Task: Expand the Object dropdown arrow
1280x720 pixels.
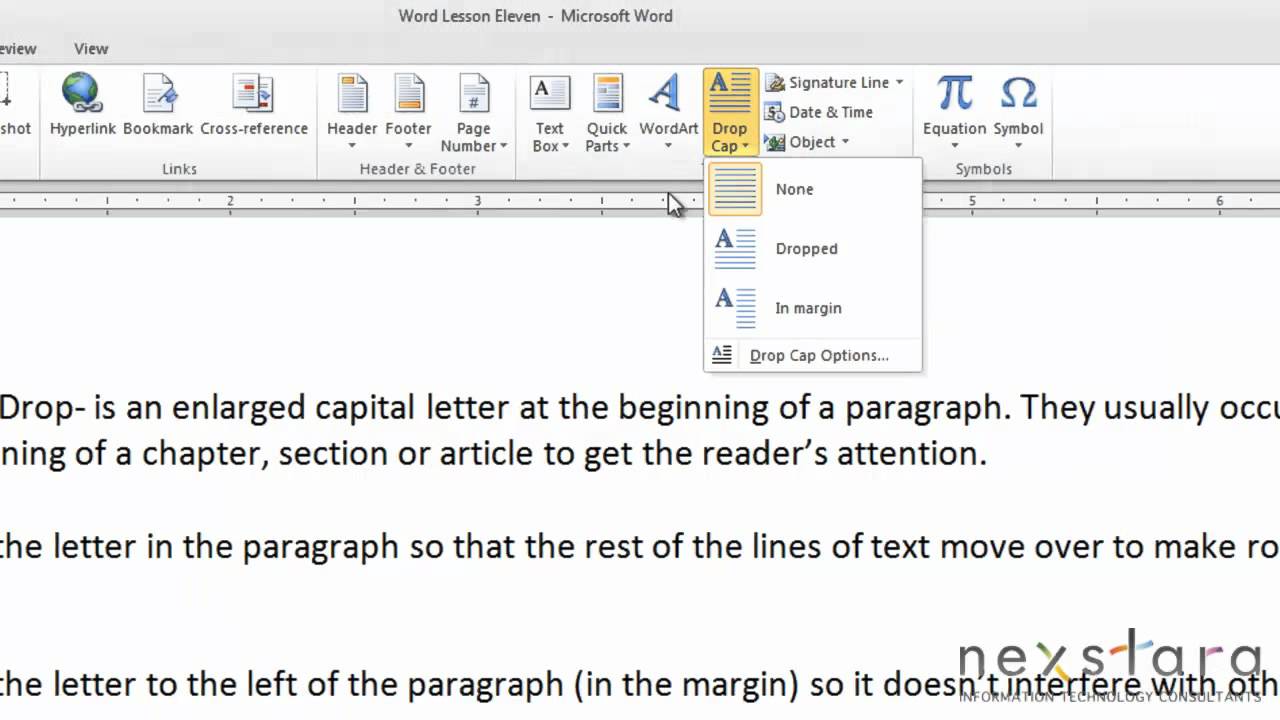Action: coord(845,142)
